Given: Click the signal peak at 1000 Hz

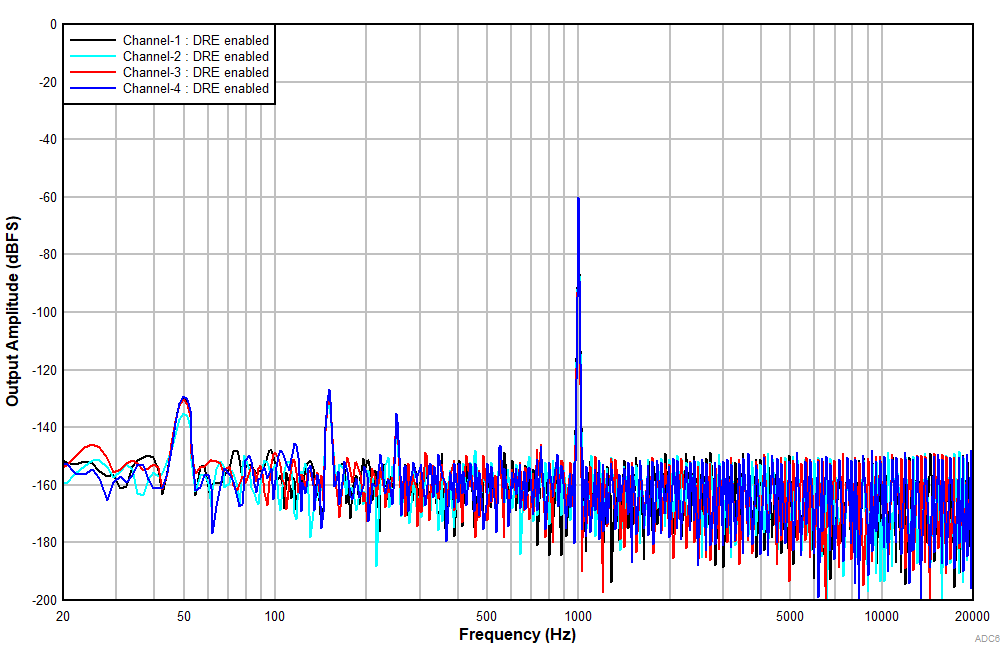Looking at the screenshot, I should [578, 200].
